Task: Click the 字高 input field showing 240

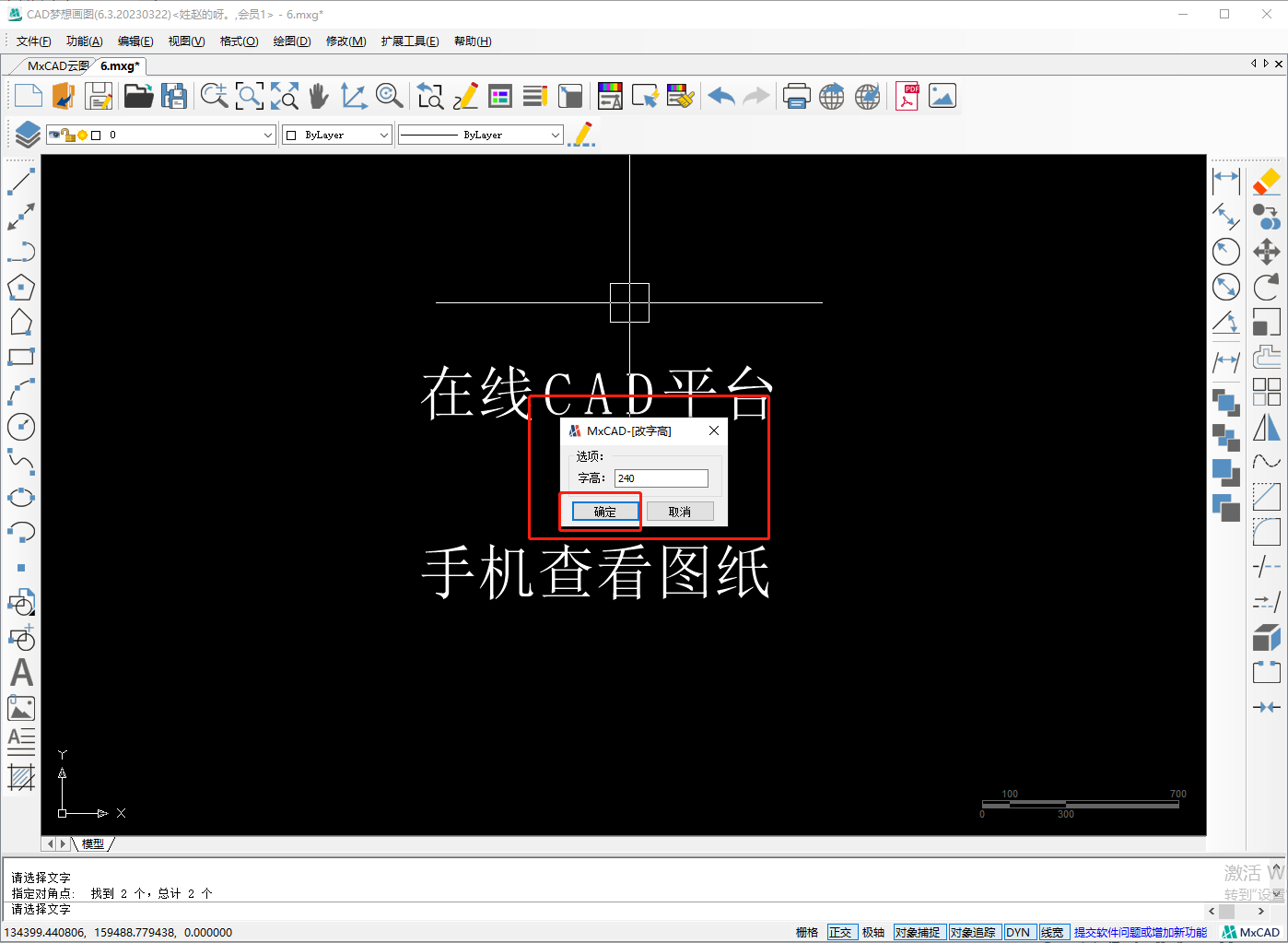Action: 662,477
